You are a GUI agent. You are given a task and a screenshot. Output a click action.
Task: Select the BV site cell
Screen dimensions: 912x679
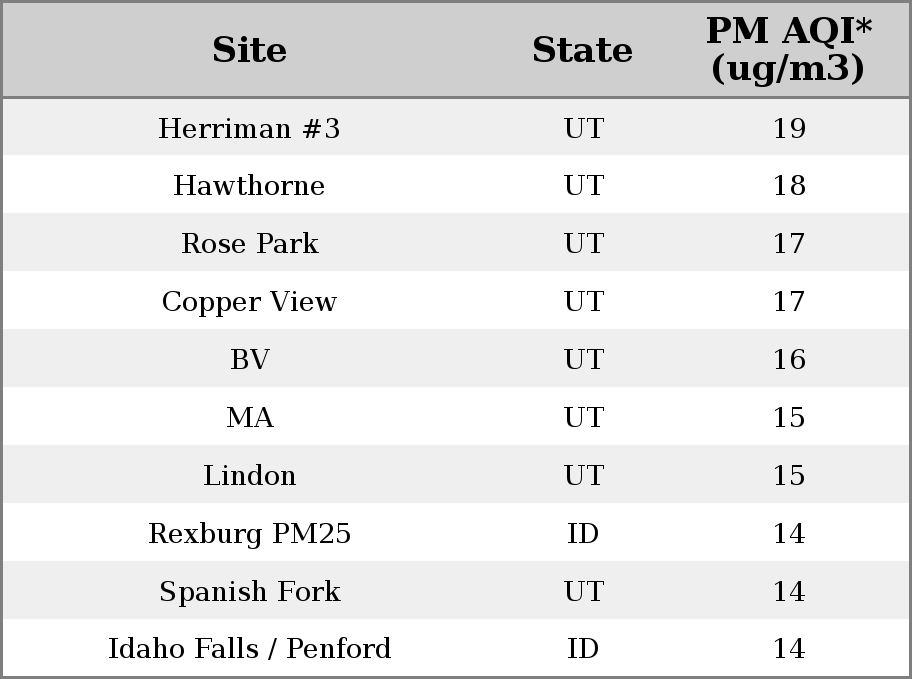[249, 358]
